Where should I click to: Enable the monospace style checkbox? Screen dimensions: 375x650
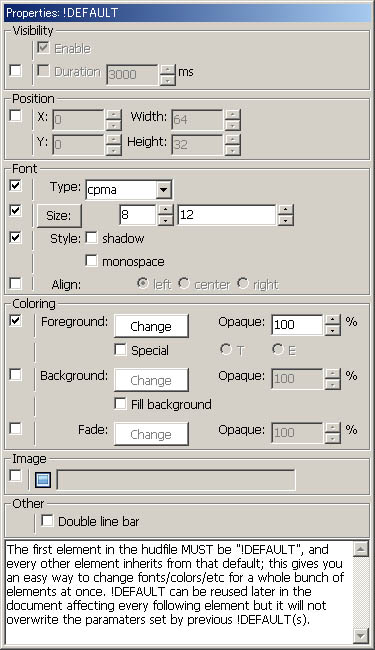[91, 261]
